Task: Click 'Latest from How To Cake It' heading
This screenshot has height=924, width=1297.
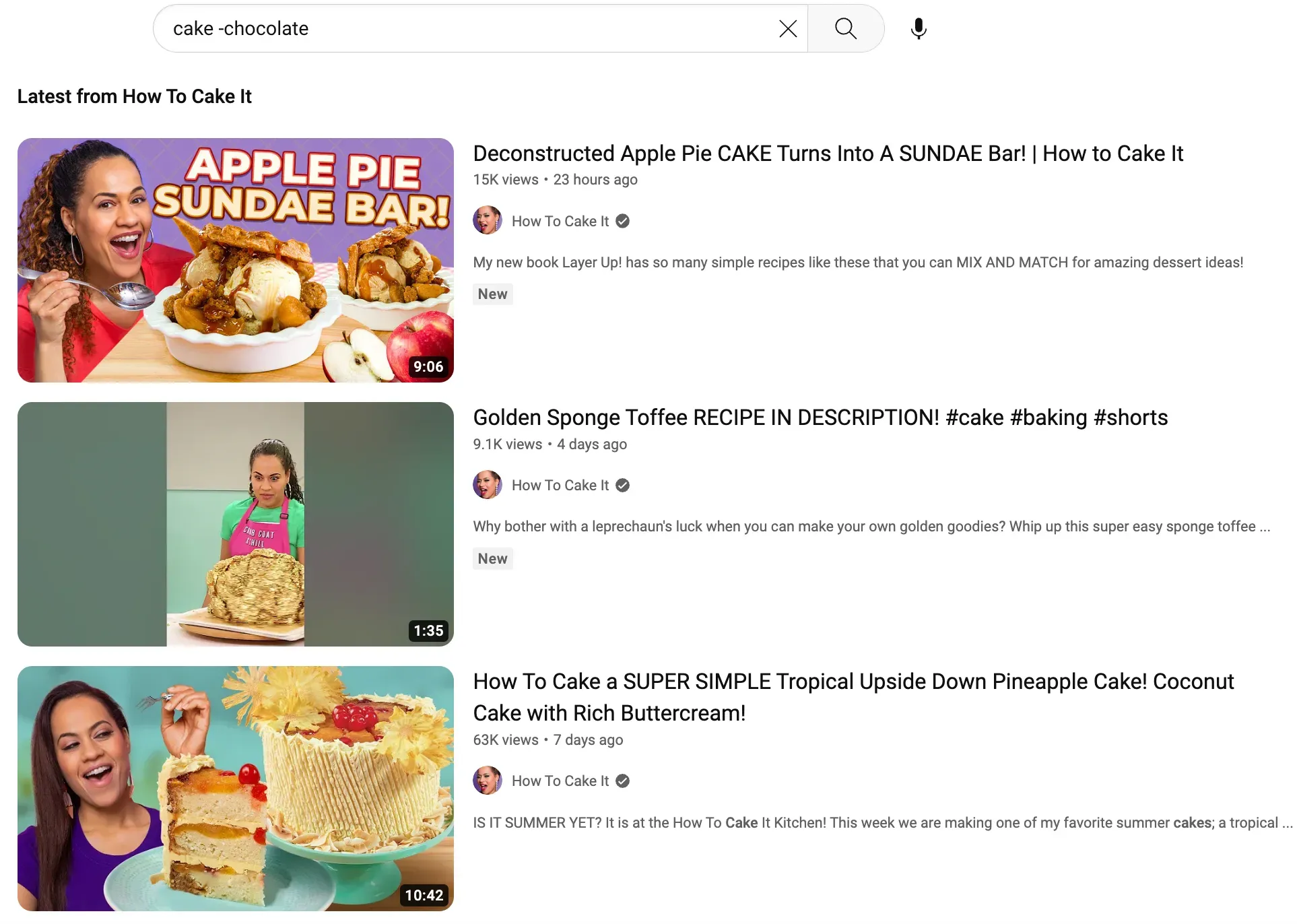Action: (x=134, y=96)
